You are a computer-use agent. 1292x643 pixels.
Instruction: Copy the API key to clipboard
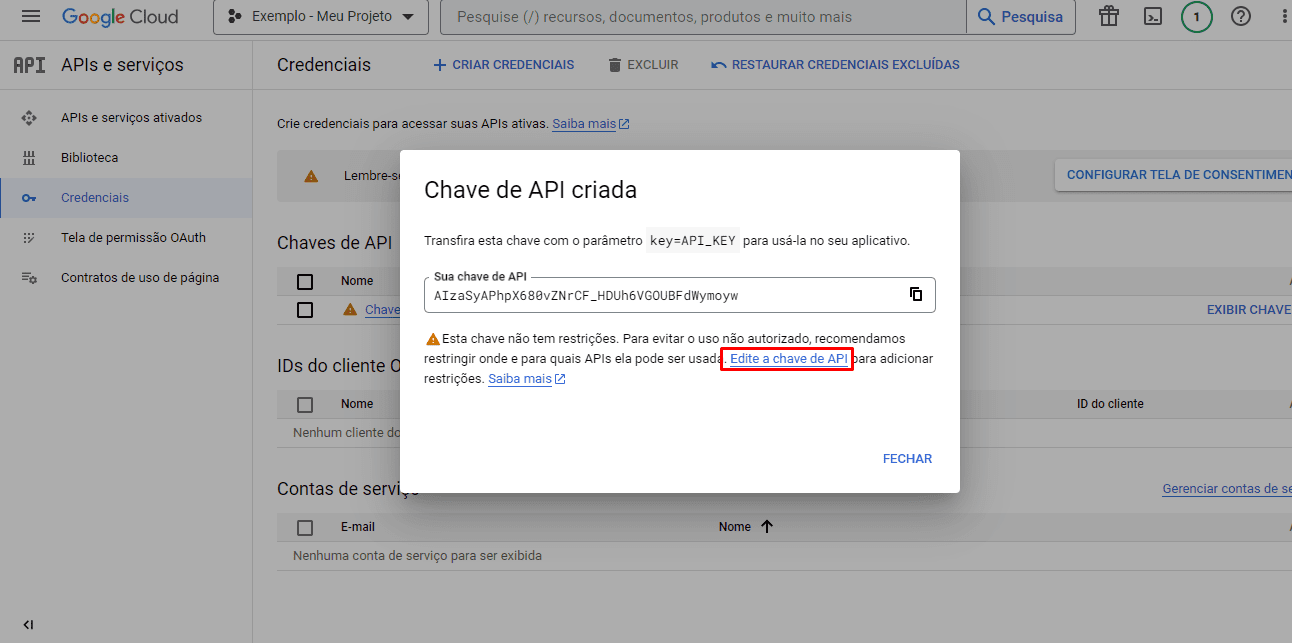[x=915, y=294]
